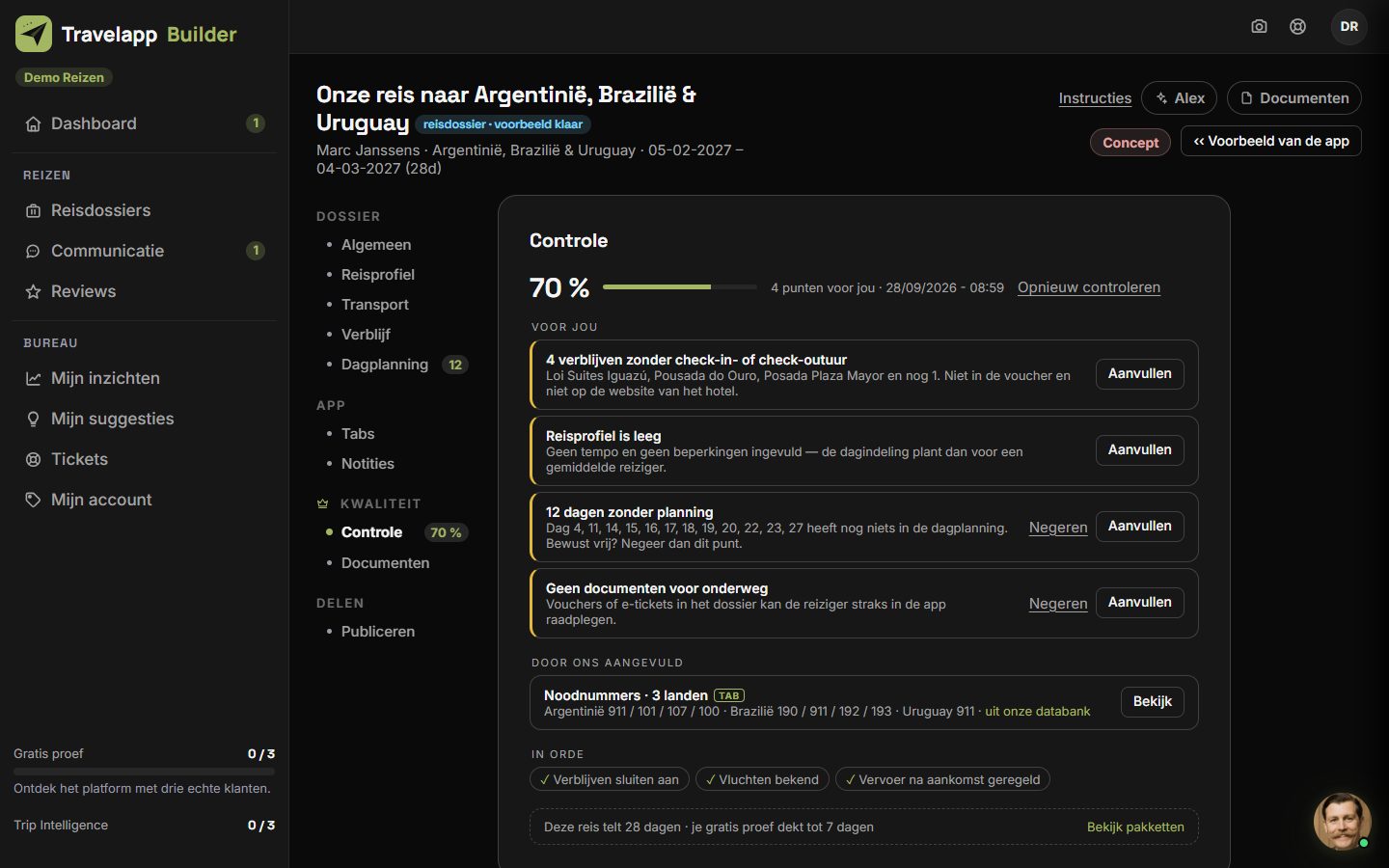Click the Dashboard home icon

33,123
